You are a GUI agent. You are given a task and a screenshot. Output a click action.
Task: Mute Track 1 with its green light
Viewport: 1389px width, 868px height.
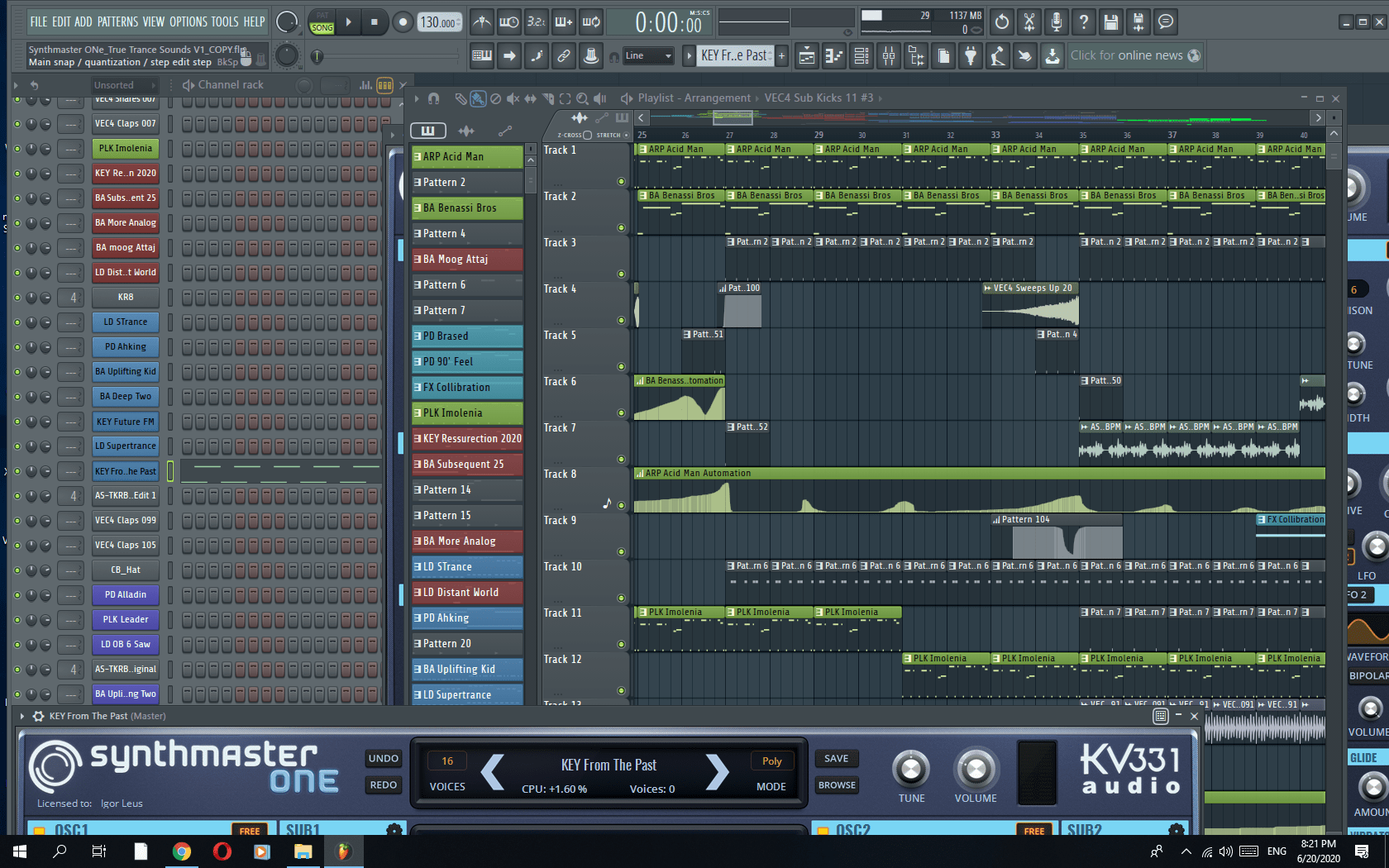(621, 181)
